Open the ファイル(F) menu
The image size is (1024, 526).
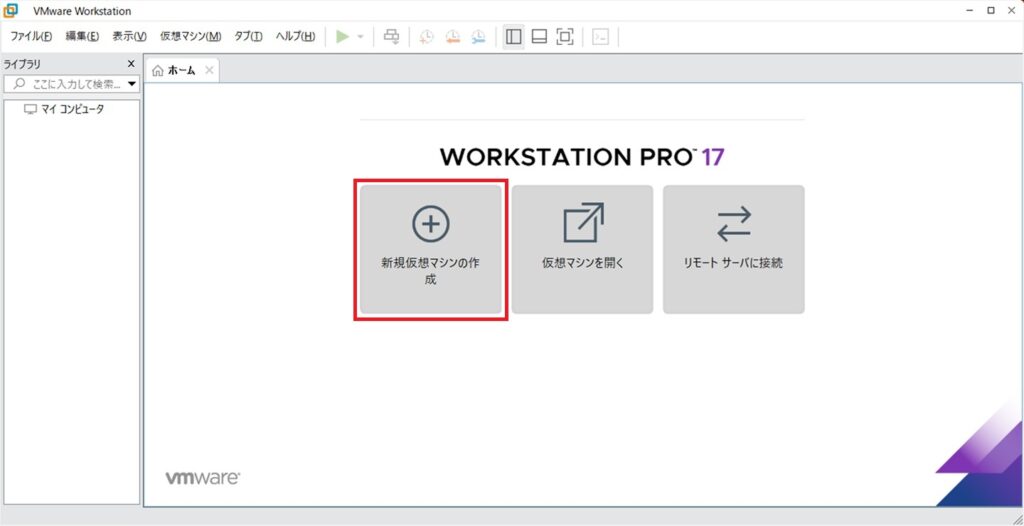(x=31, y=37)
